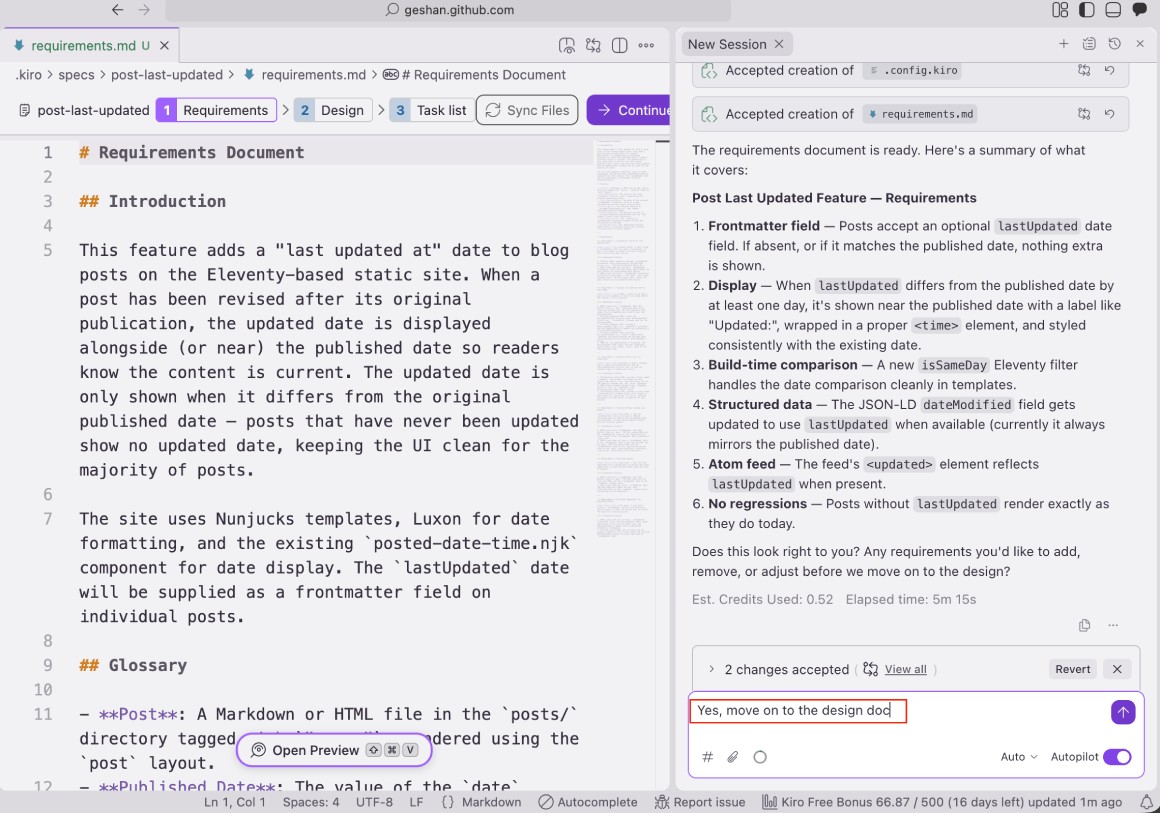Send the message with purple arrow button

(x=1123, y=712)
